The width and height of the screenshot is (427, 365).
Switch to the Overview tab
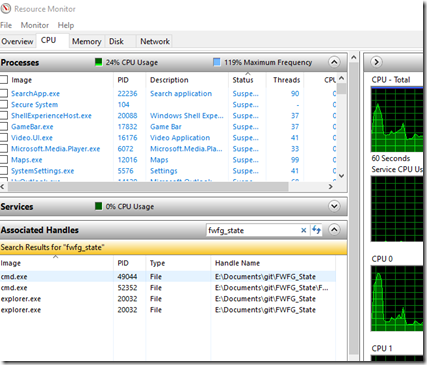pos(17,42)
